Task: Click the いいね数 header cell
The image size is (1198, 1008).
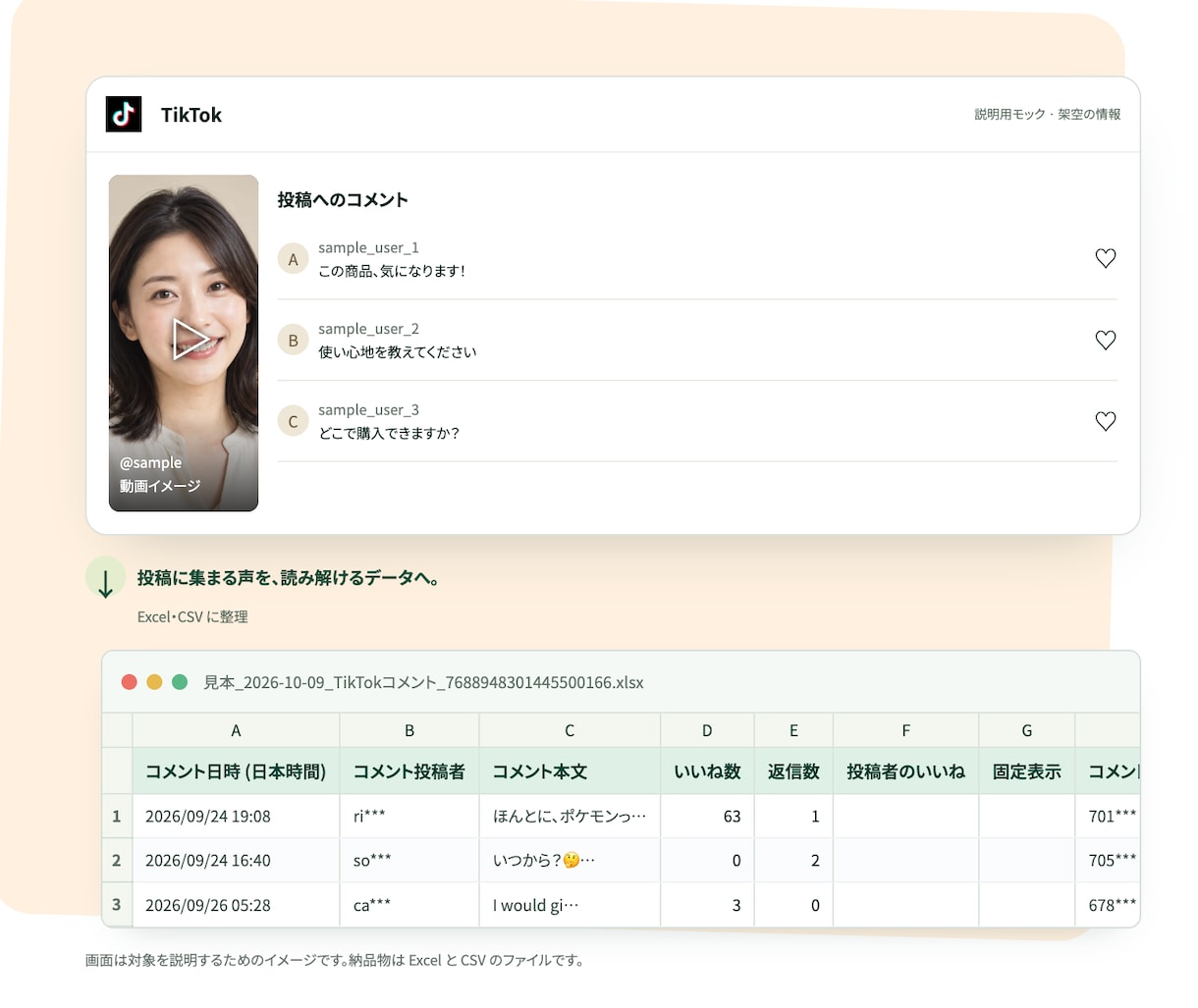Action: click(707, 771)
